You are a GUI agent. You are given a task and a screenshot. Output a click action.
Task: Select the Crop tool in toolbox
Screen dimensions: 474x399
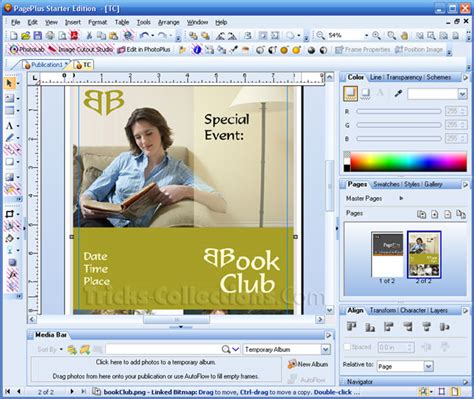tap(9, 214)
